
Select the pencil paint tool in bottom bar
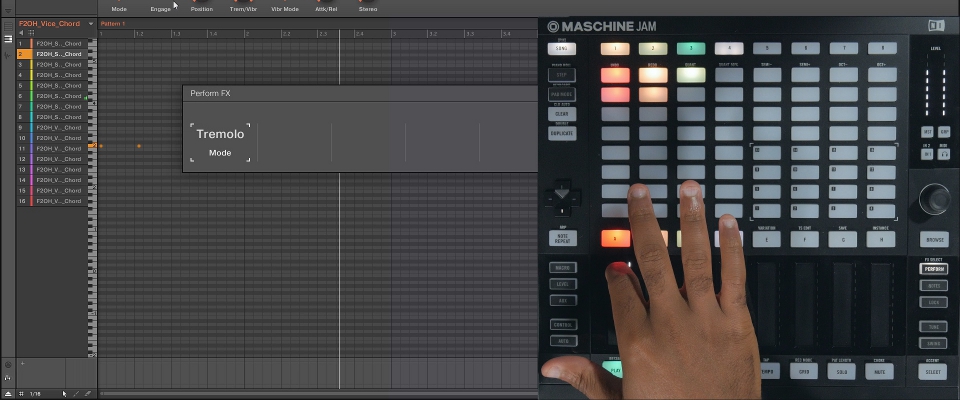(77, 394)
